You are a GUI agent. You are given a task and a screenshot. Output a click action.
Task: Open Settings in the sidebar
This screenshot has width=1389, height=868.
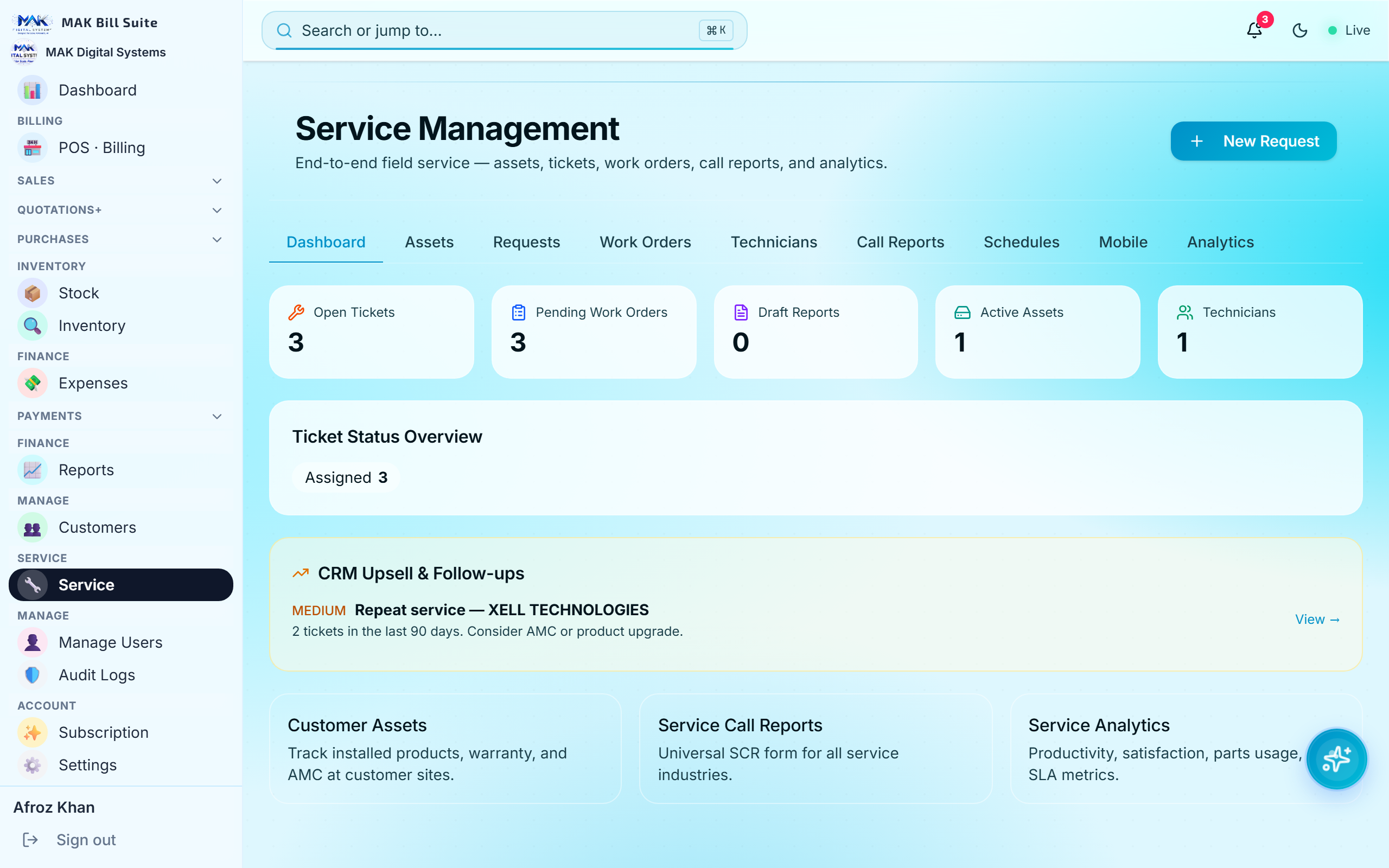[x=121, y=765]
